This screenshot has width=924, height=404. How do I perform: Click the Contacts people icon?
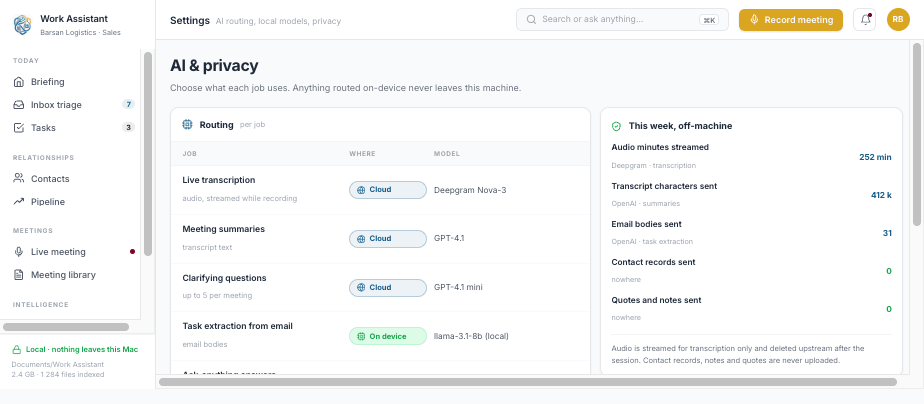tap(19, 178)
